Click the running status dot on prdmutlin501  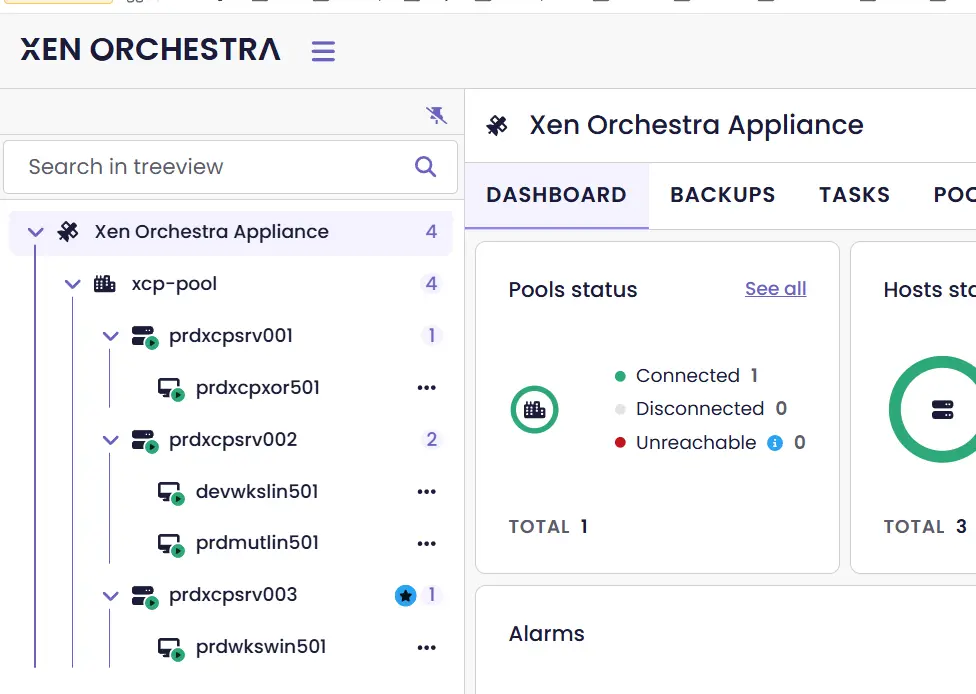coord(176,551)
